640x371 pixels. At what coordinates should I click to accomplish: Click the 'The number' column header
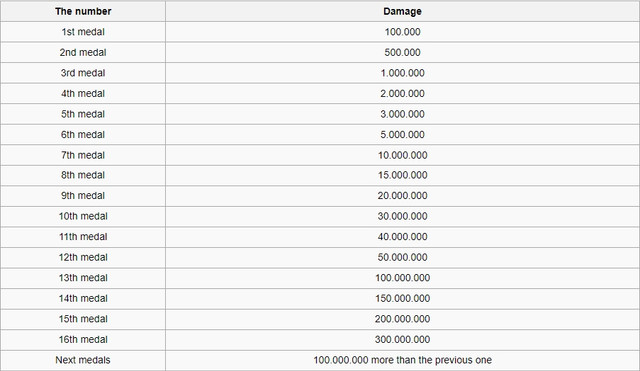click(83, 11)
